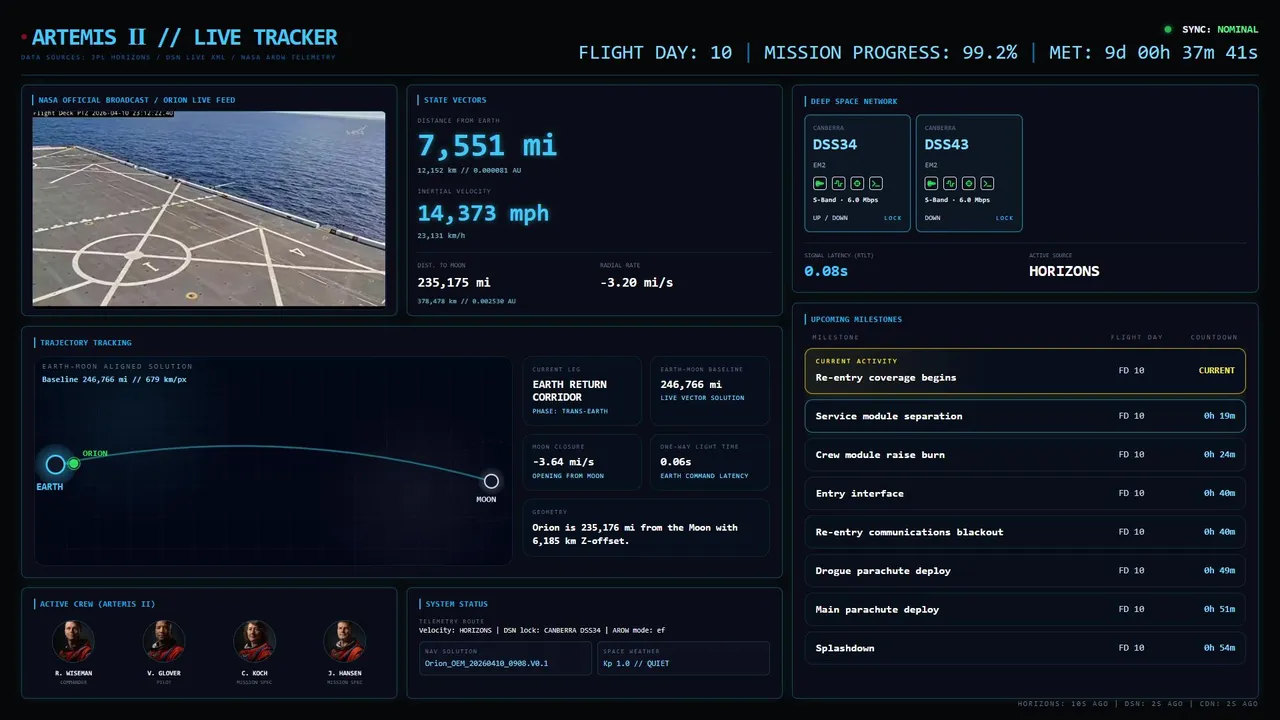
Task: Click the 'Kp 1.0 // QUIET' space weather value
Action: pos(636,663)
